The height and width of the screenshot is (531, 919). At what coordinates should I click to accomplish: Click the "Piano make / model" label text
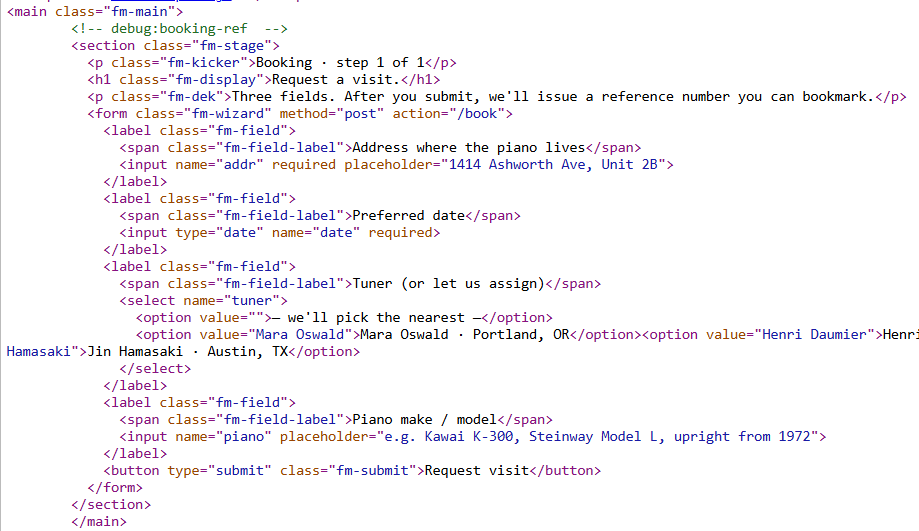pos(424,420)
